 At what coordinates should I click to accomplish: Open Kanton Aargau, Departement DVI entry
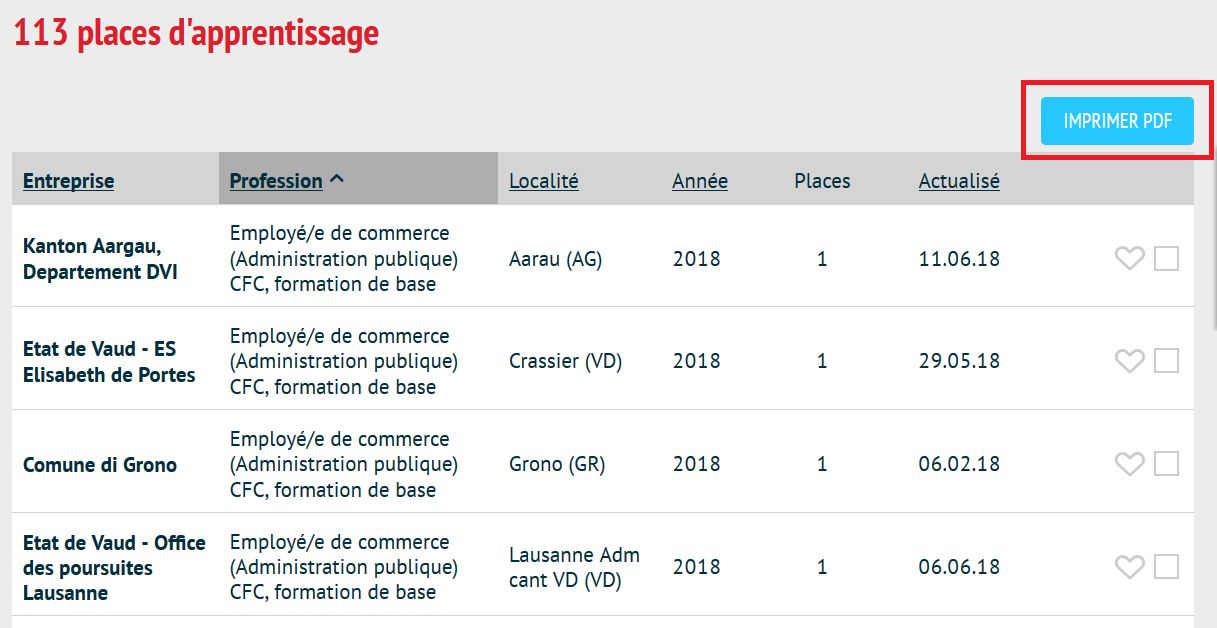[x=100, y=259]
